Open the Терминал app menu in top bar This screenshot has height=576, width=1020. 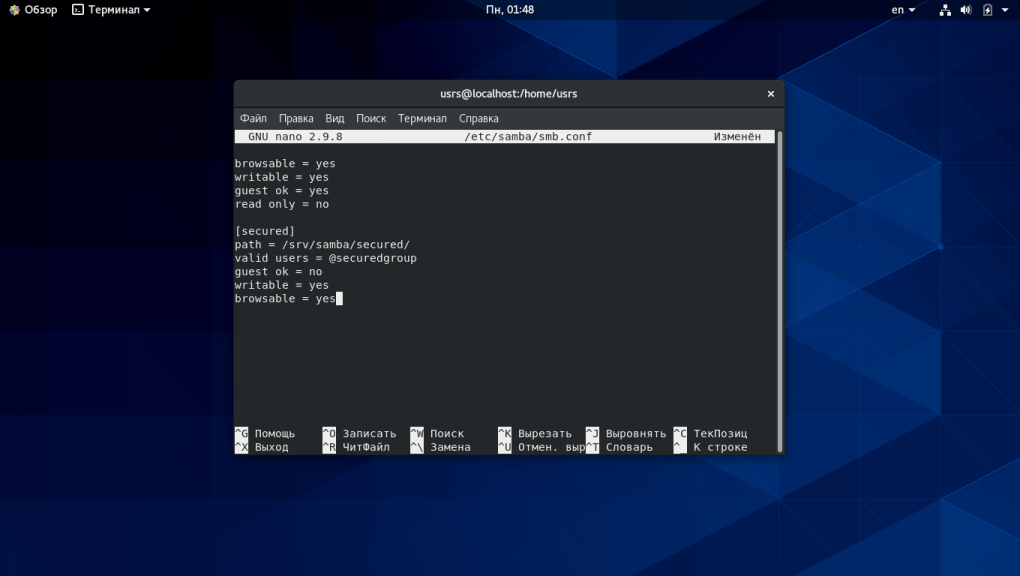pos(119,10)
